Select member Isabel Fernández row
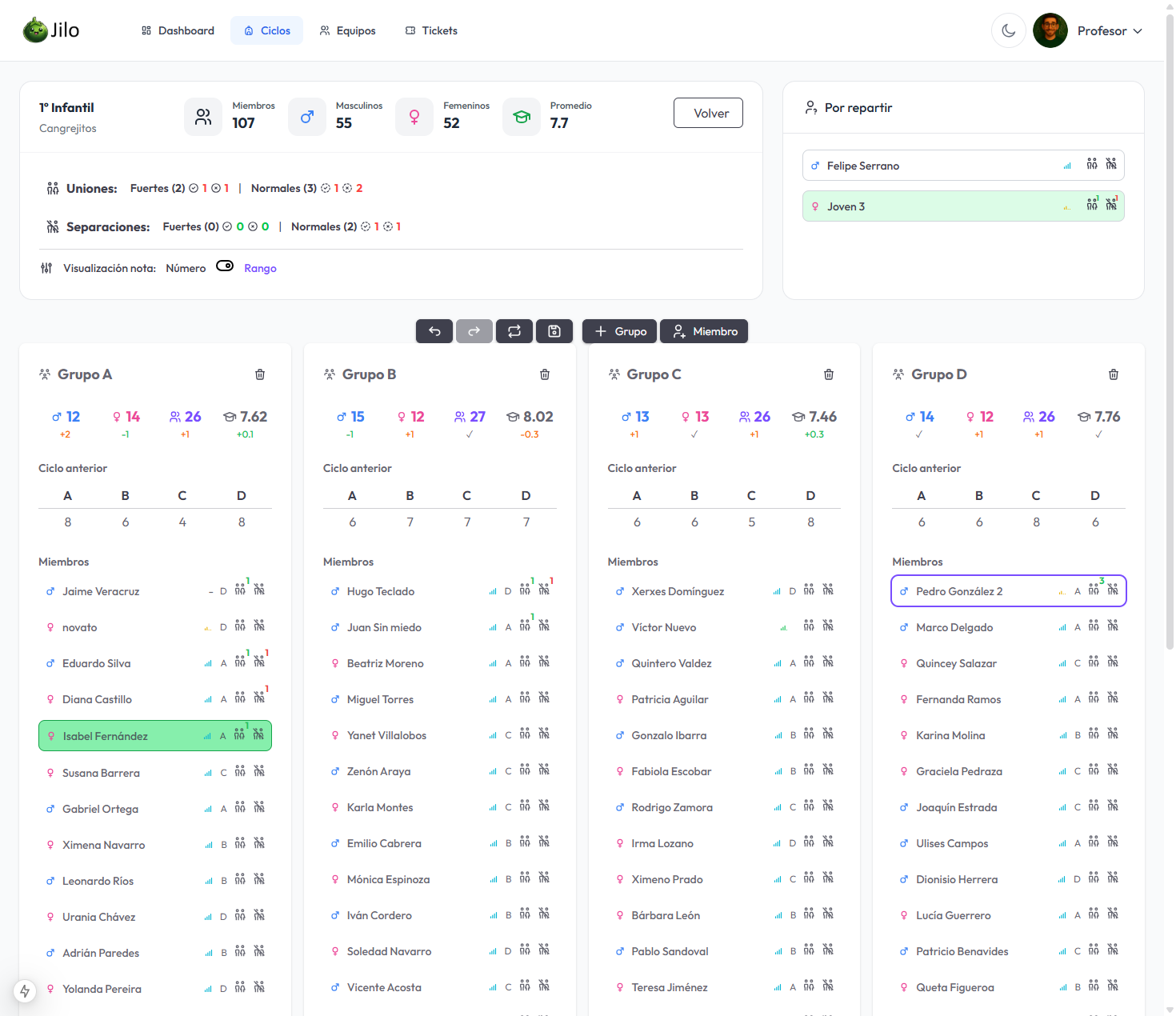The image size is (1176, 1016). [128, 736]
